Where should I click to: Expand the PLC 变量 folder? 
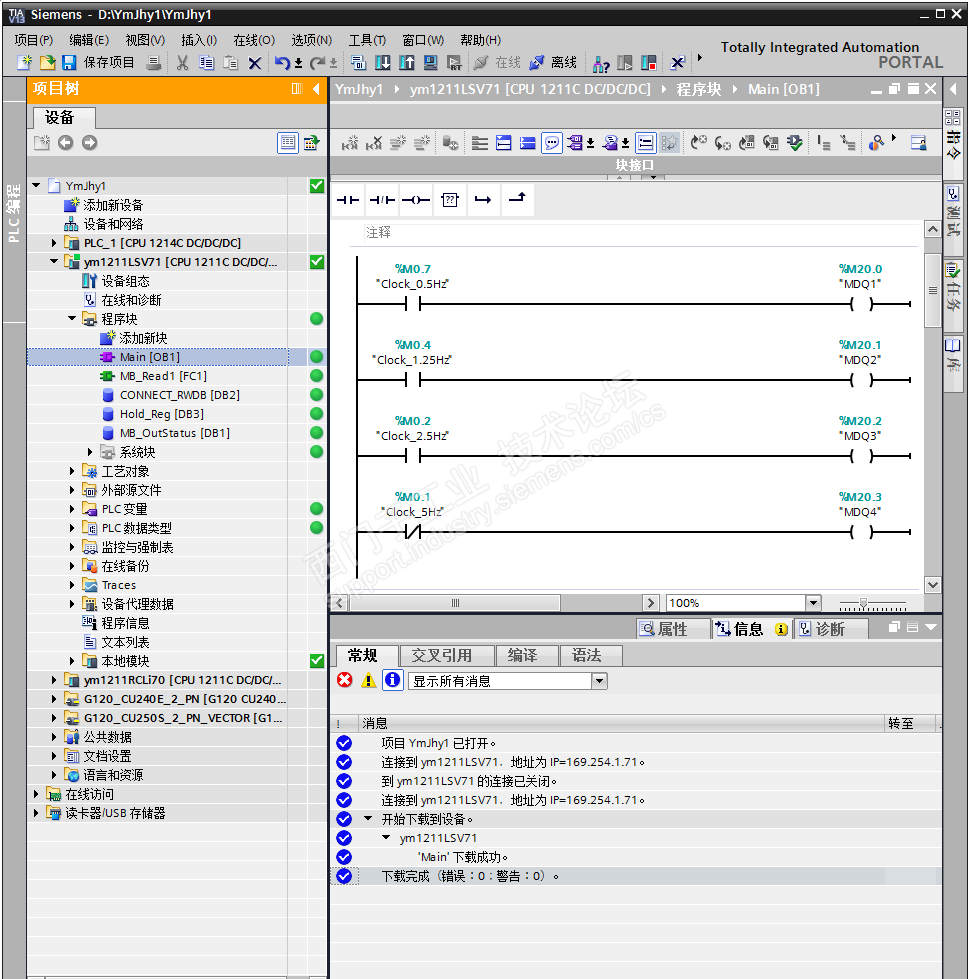click(x=72, y=509)
